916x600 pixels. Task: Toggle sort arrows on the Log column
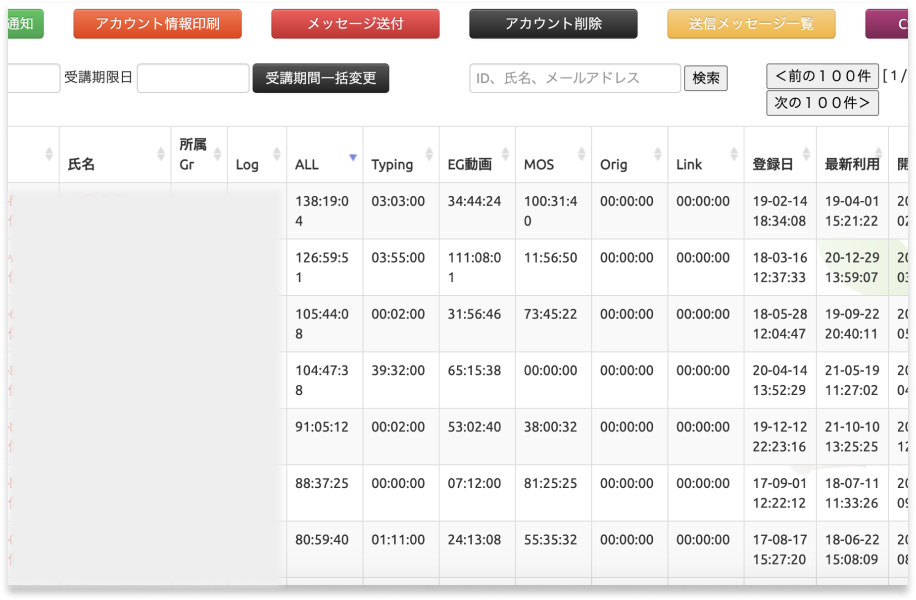click(x=277, y=154)
